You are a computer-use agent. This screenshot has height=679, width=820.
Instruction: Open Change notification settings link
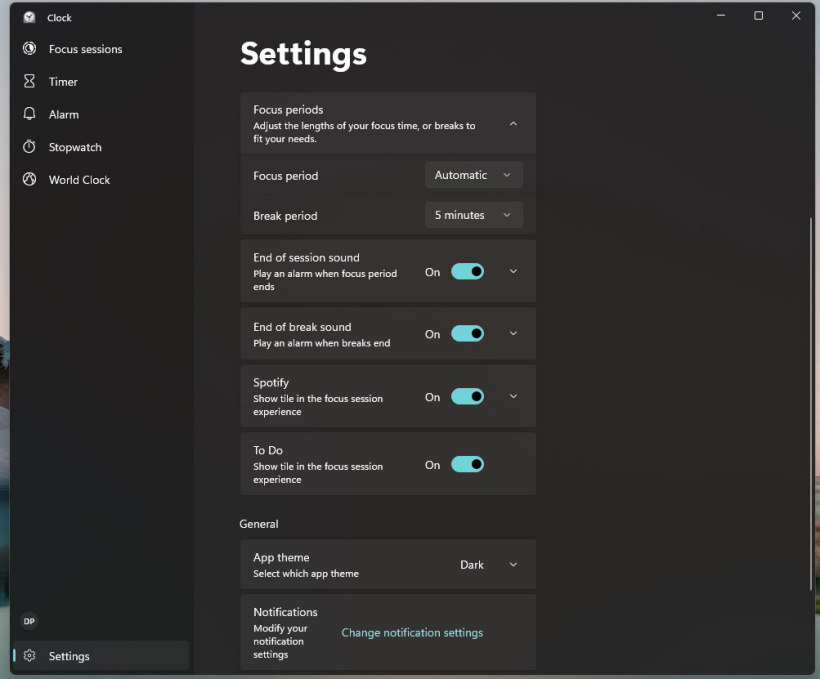coord(411,632)
